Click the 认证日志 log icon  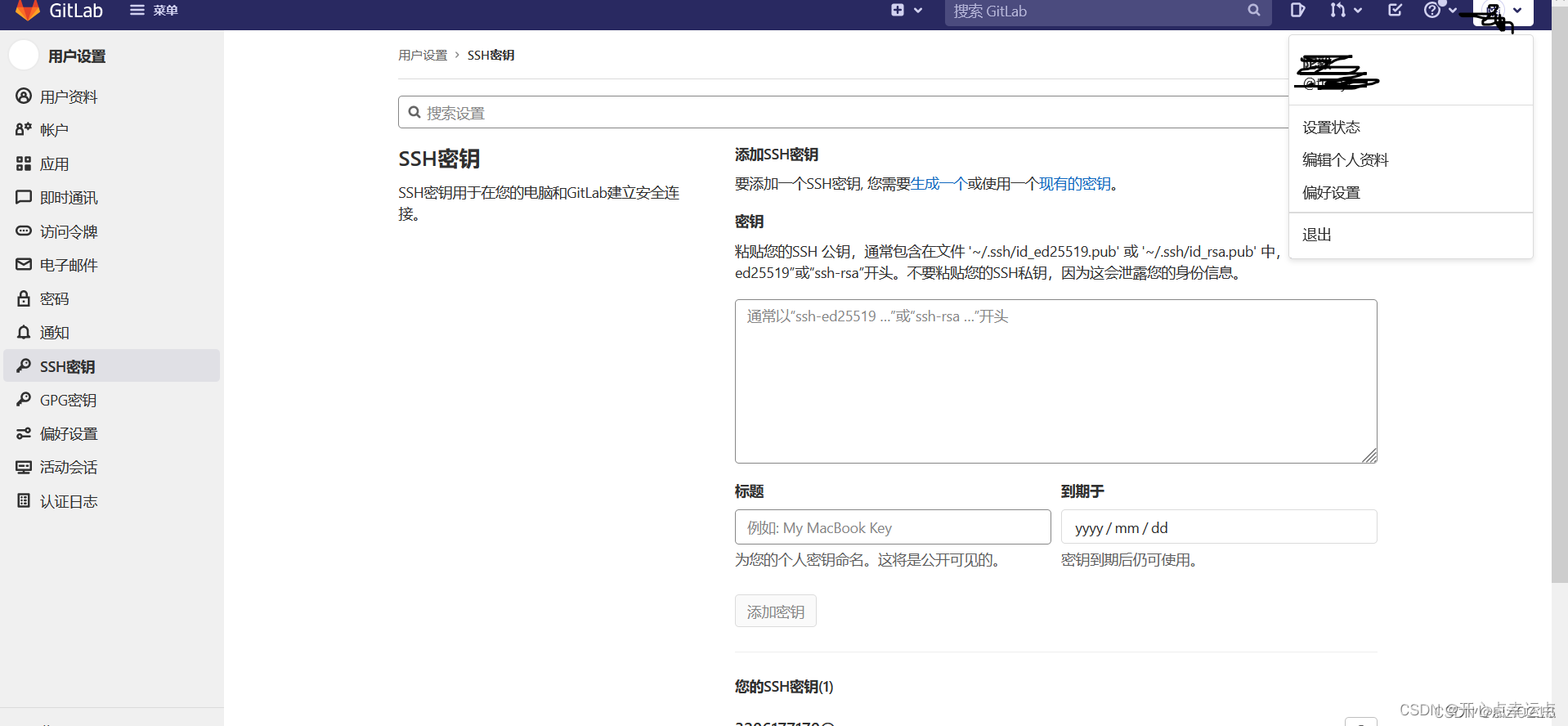(x=24, y=500)
